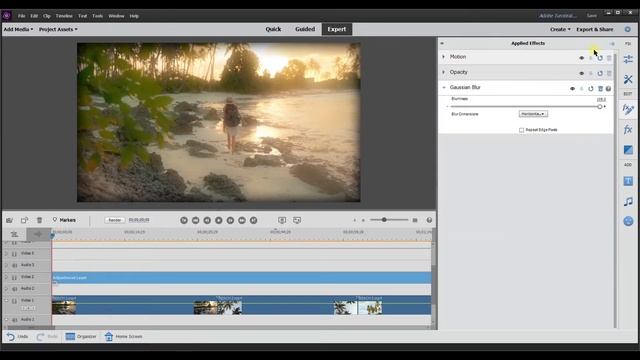Open the Create dropdown

[560, 29]
